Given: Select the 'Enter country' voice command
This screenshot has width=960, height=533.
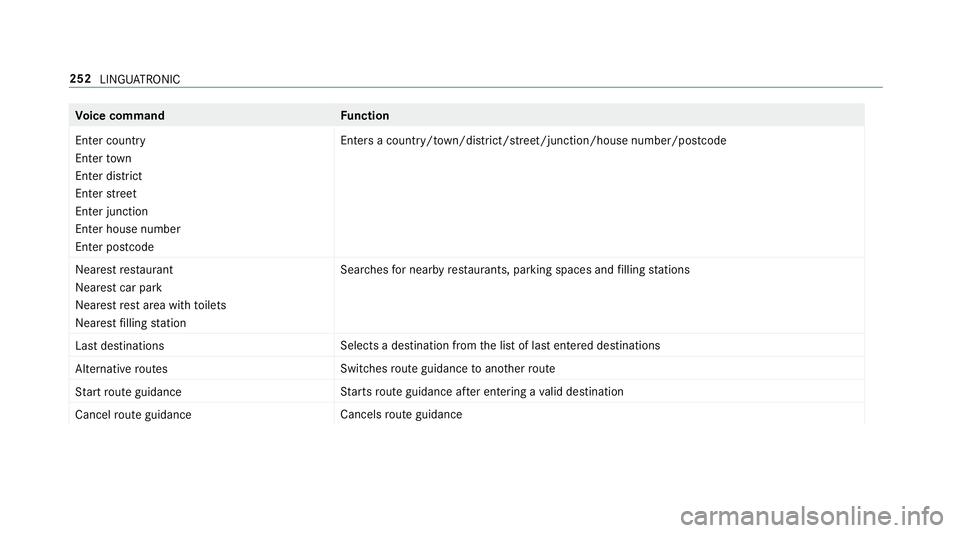Looking at the screenshot, I should [x=110, y=141].
